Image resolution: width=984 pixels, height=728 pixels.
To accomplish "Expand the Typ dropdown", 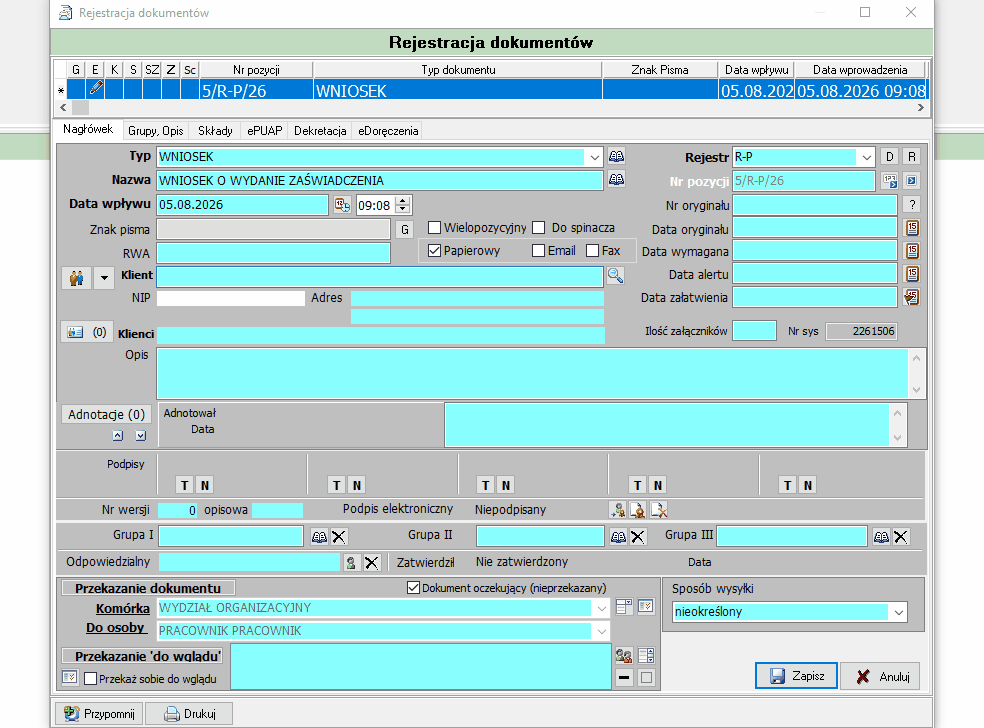I will 594,157.
